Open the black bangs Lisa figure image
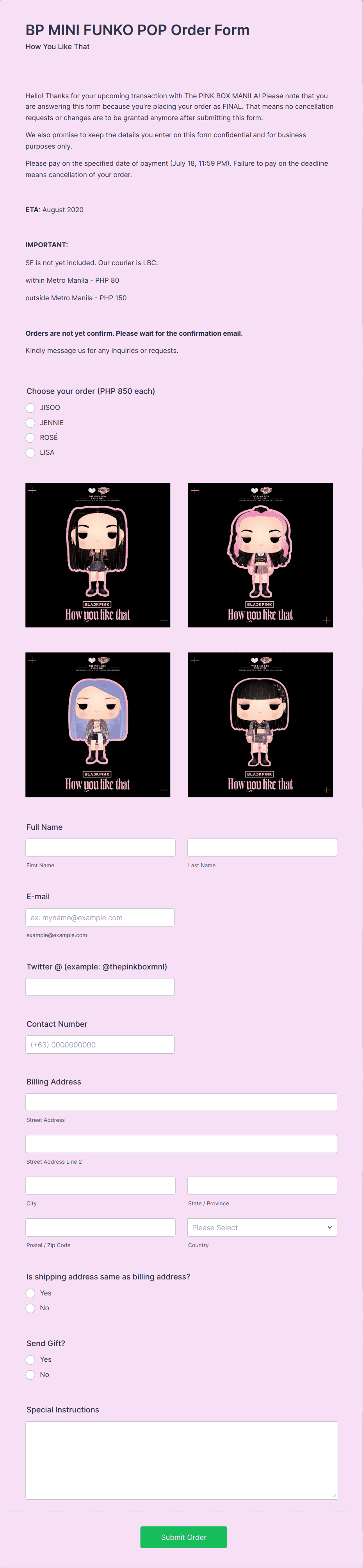 pyautogui.click(x=261, y=725)
